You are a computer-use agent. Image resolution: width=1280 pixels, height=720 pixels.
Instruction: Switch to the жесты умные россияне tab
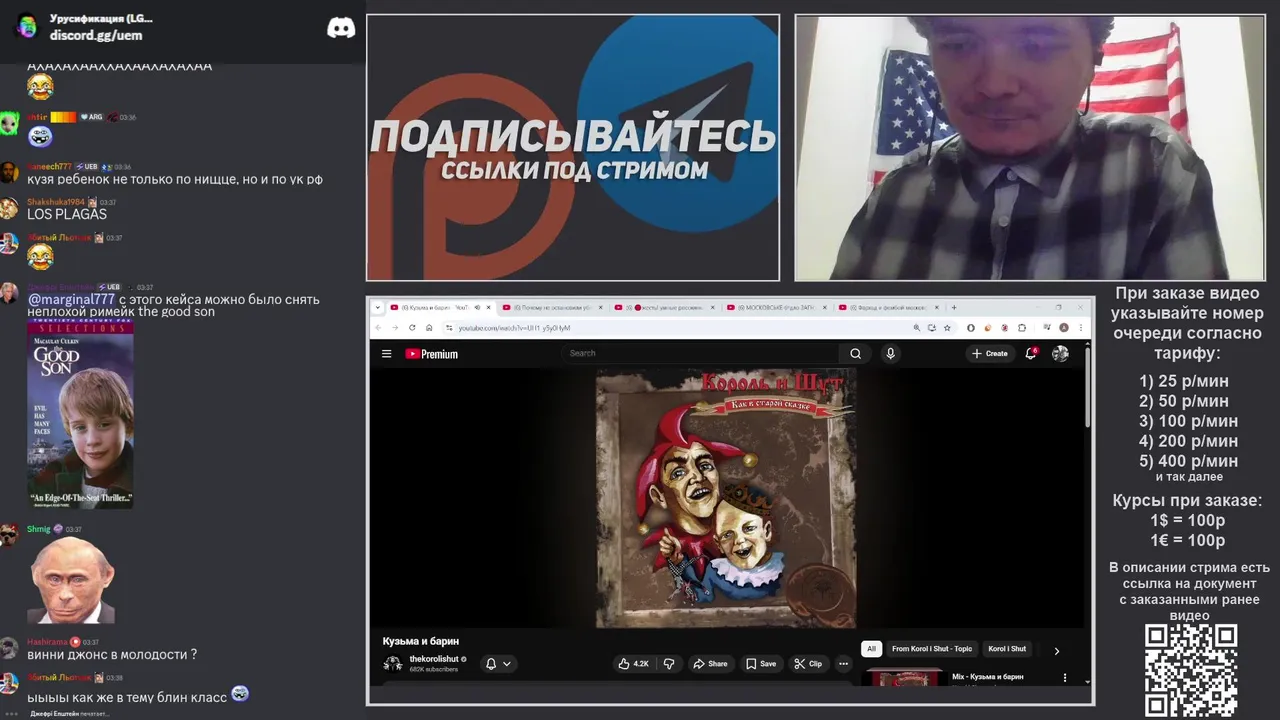[666, 308]
